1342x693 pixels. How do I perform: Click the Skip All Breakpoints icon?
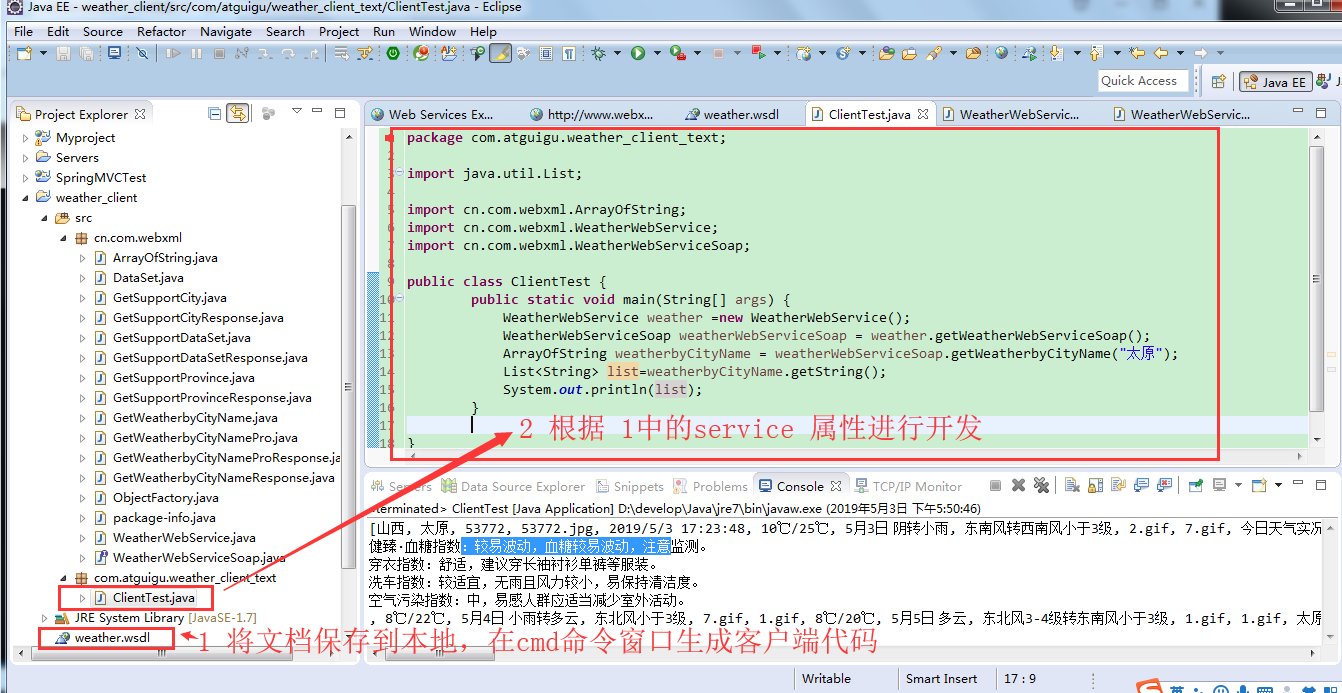click(142, 53)
